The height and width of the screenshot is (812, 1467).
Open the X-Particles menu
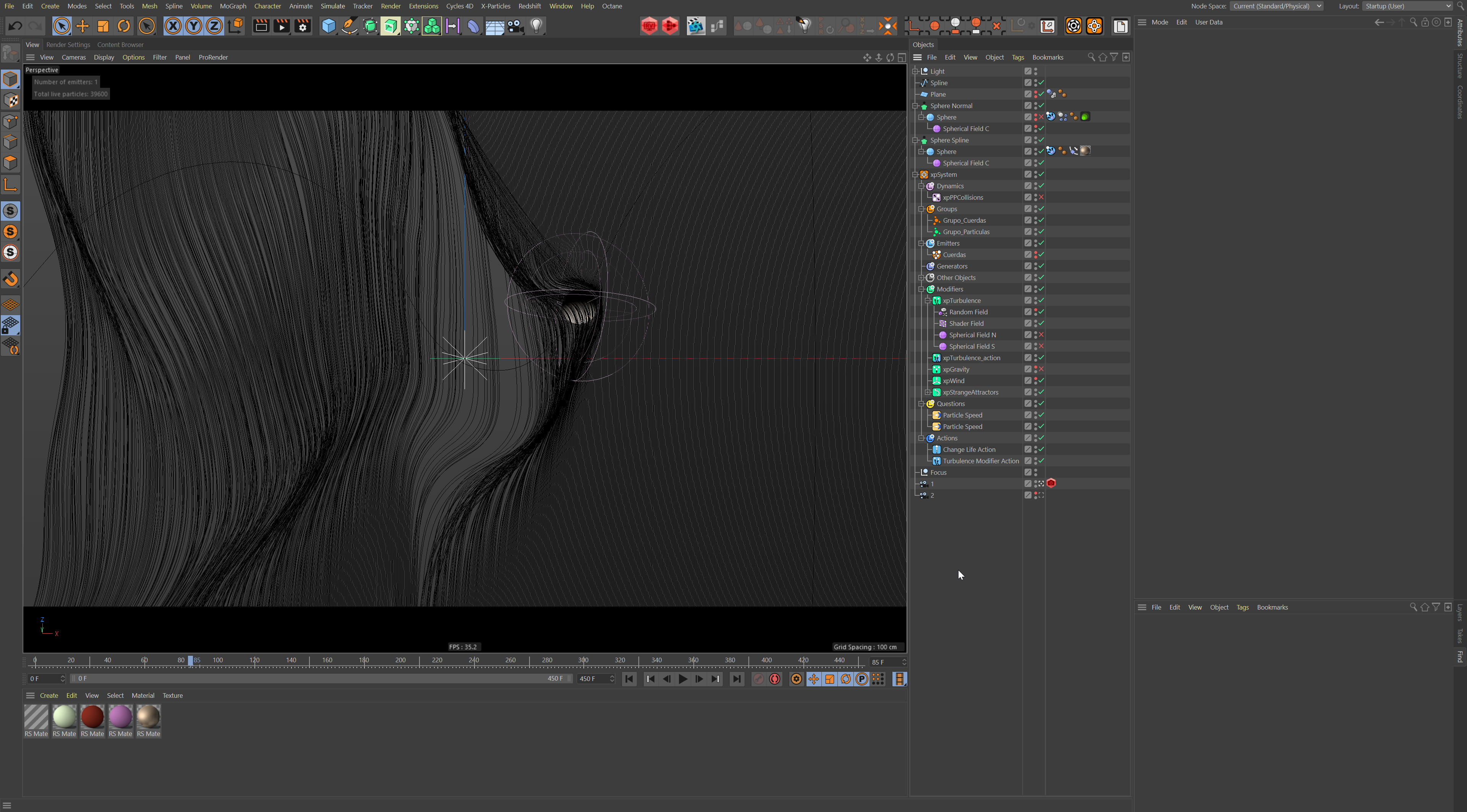[495, 6]
